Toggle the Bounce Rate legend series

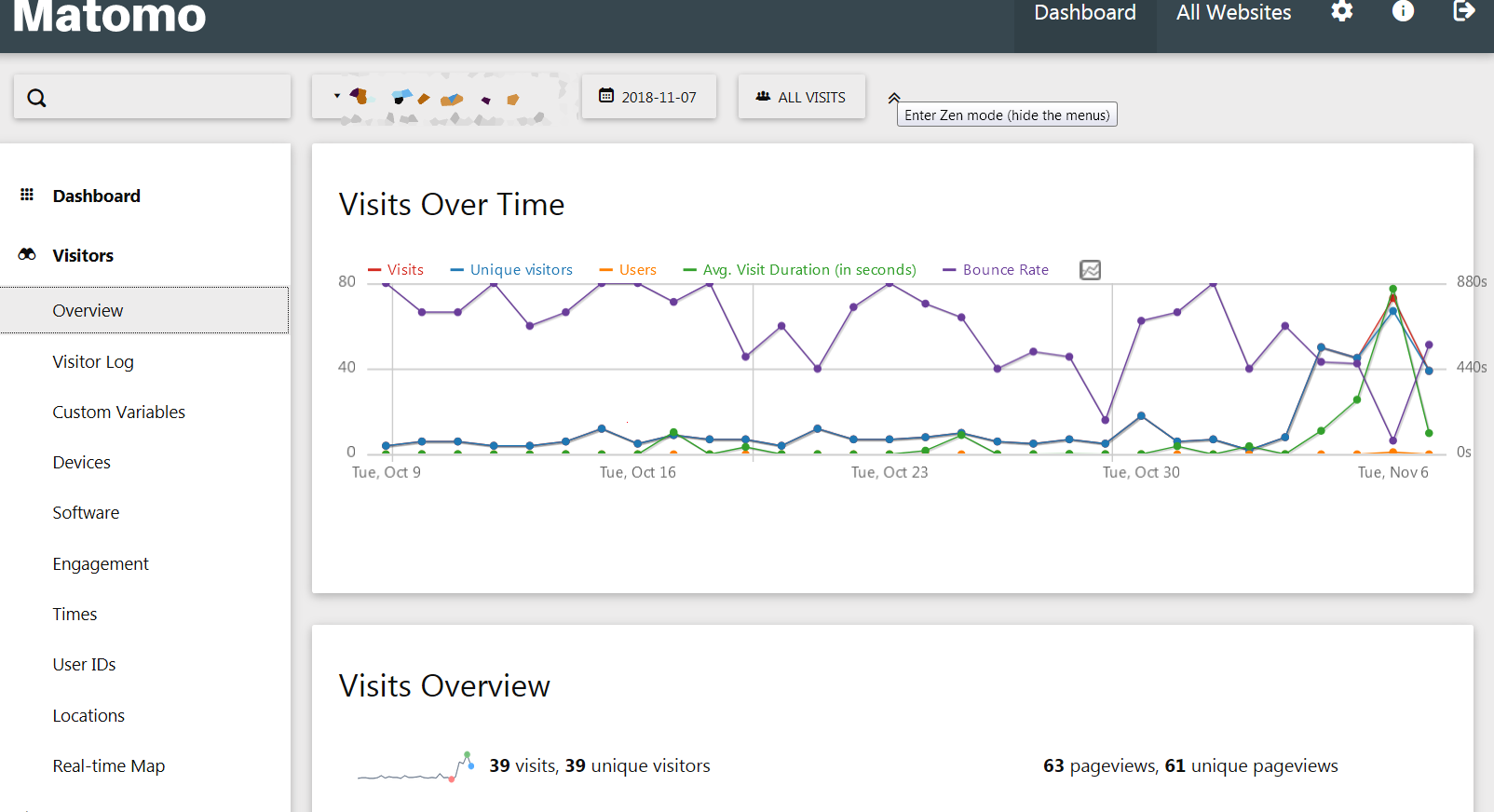click(996, 270)
